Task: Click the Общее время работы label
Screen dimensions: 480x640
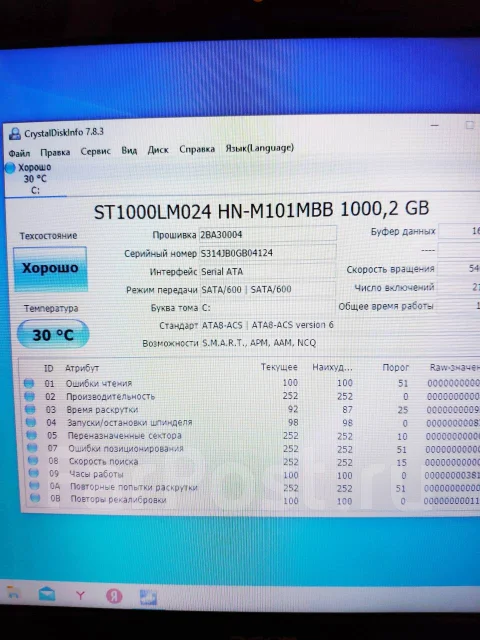Action: [x=386, y=306]
